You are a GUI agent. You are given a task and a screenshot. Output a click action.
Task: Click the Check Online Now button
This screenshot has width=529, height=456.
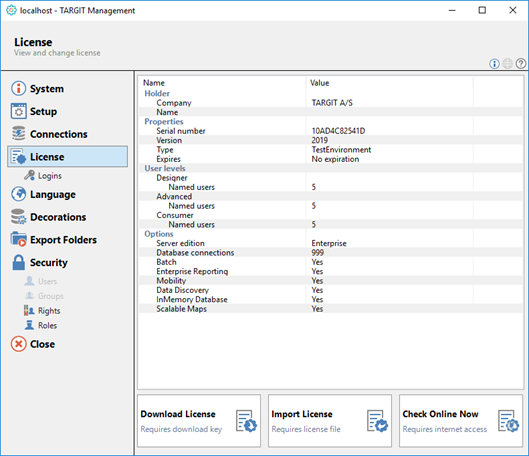(x=461, y=421)
